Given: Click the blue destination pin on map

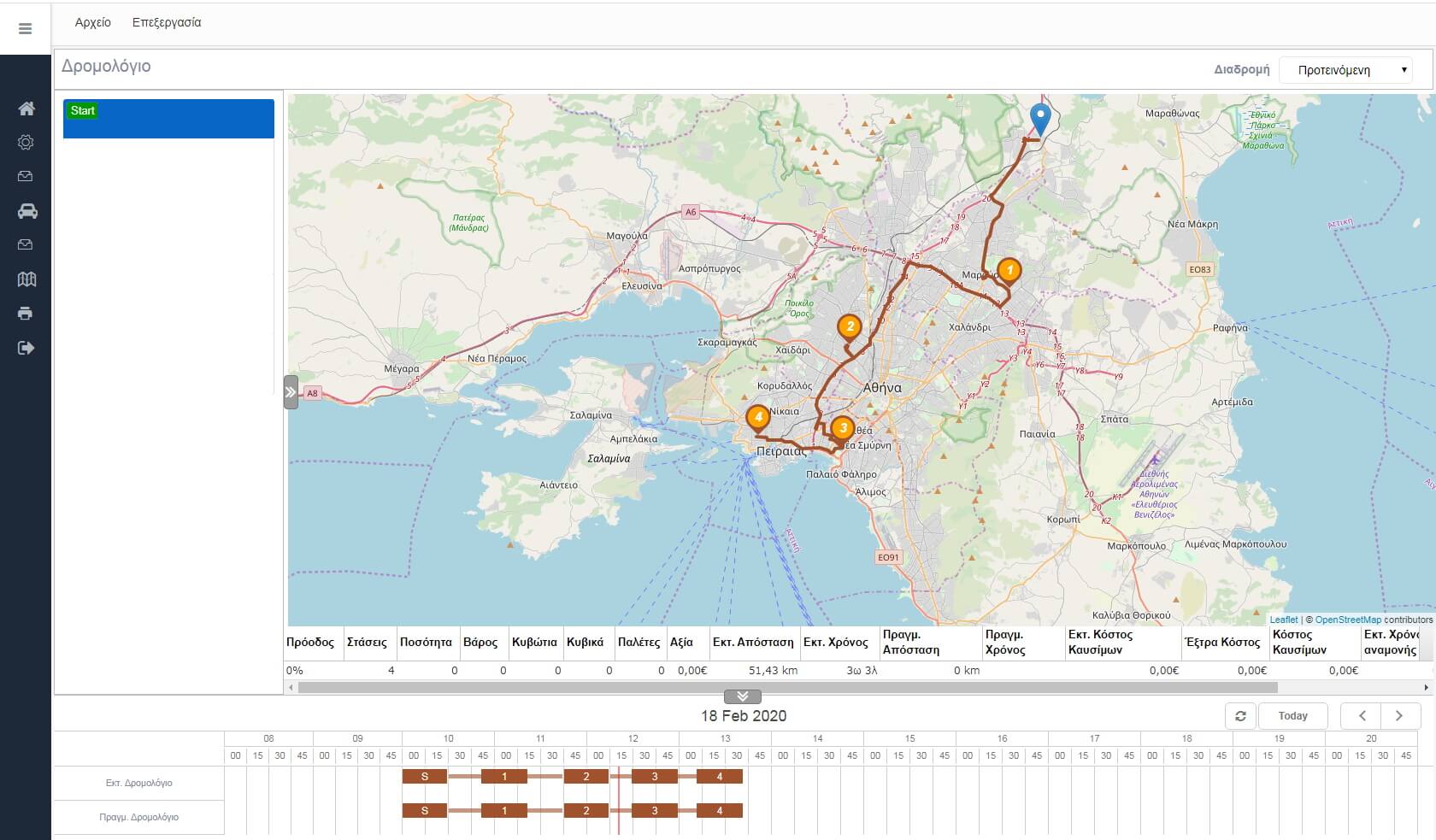Looking at the screenshot, I should pyautogui.click(x=1039, y=118).
